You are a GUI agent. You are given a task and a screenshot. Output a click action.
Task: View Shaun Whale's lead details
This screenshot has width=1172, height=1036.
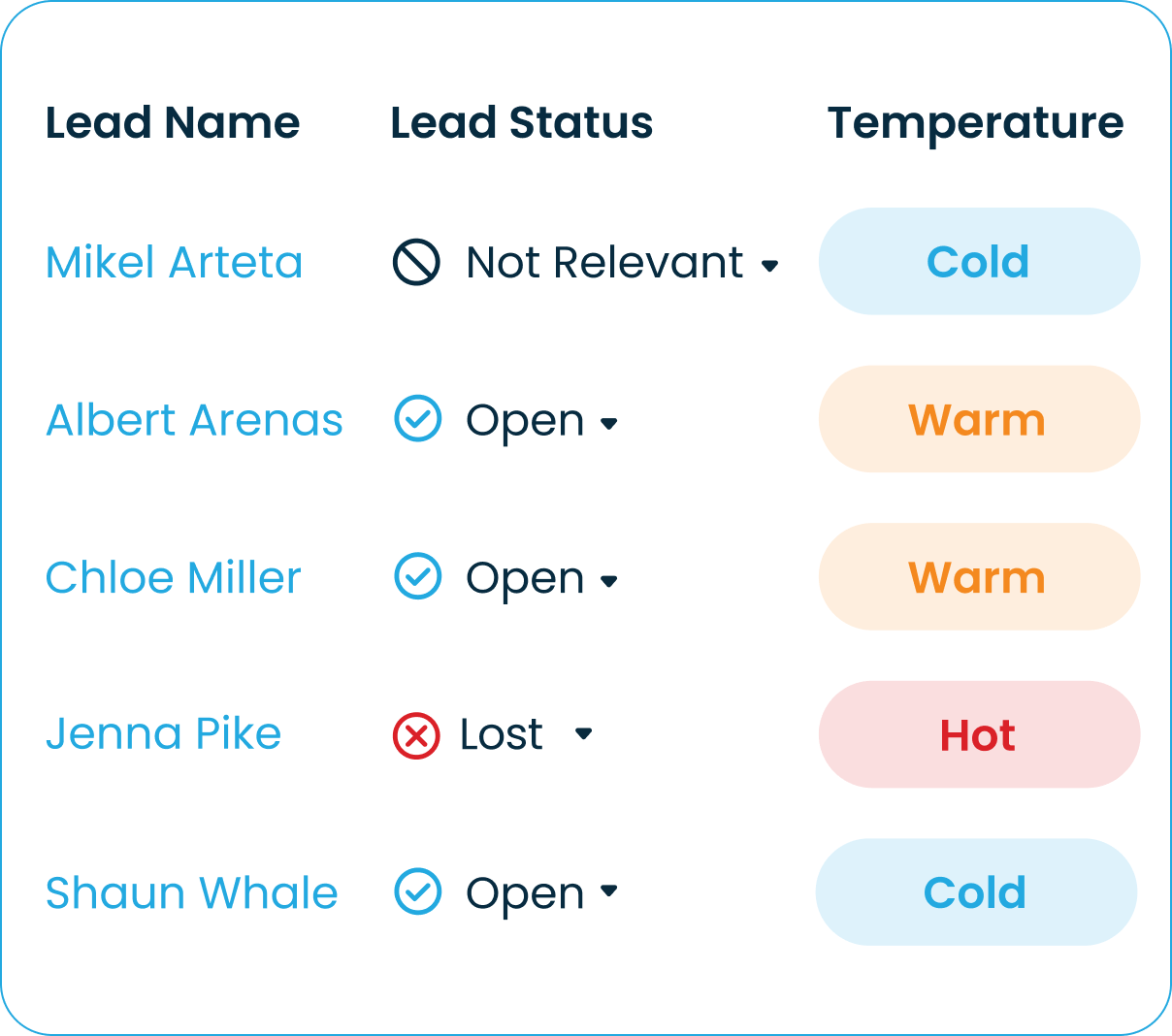pos(192,892)
